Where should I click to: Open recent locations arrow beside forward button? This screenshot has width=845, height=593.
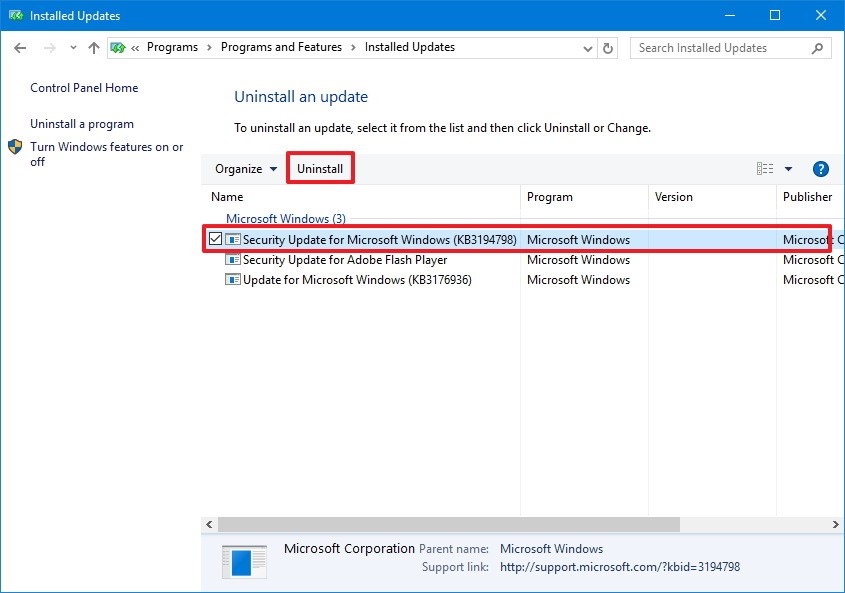tap(72, 47)
